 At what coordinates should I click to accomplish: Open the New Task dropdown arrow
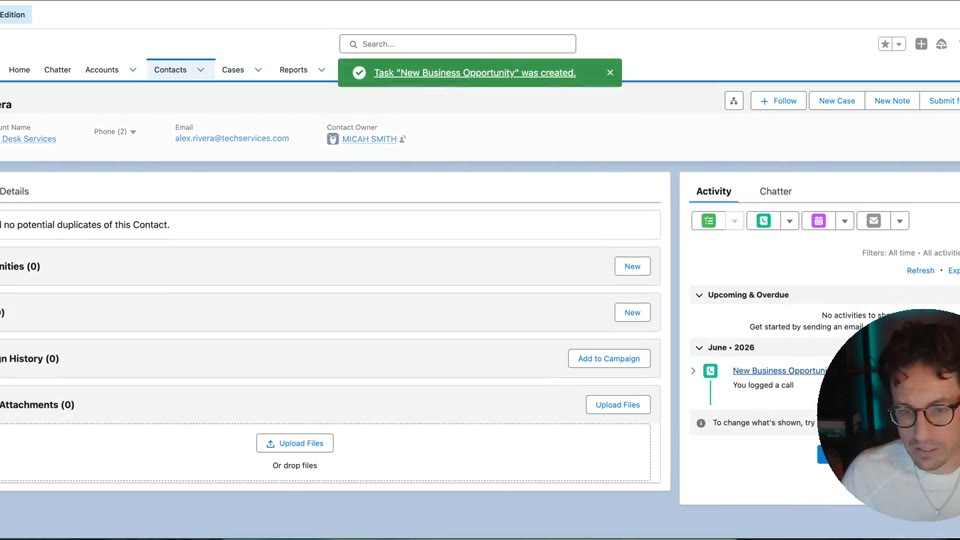734,221
